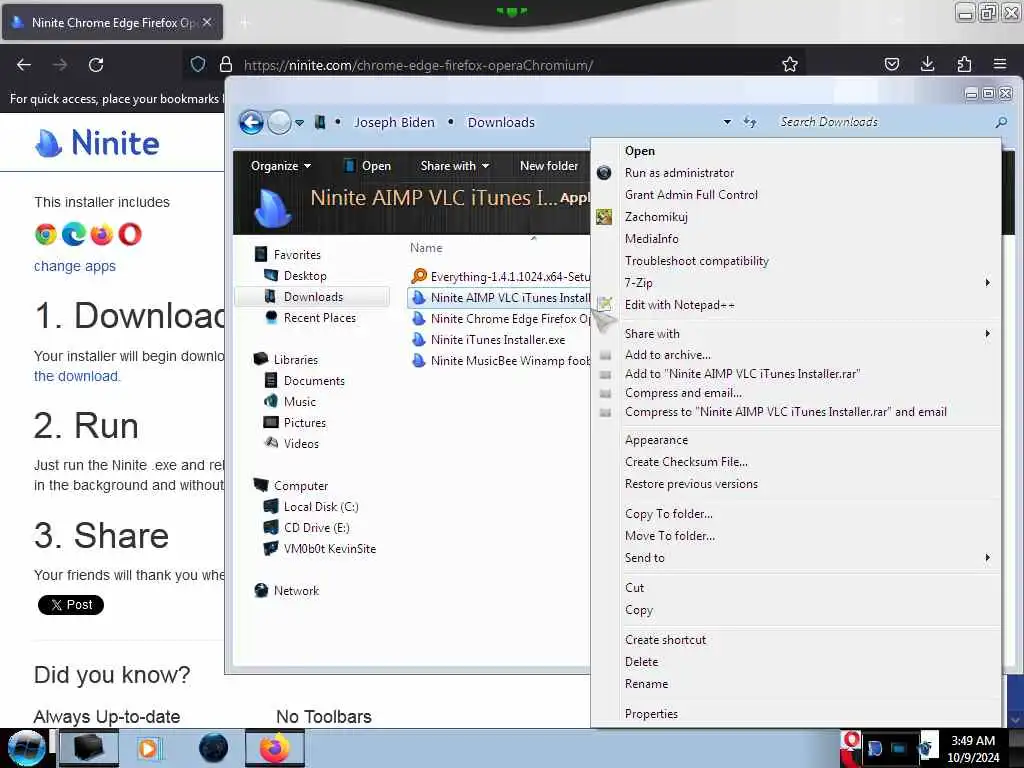
Task: Choose Grant Admin Full Control
Action: tap(691, 195)
